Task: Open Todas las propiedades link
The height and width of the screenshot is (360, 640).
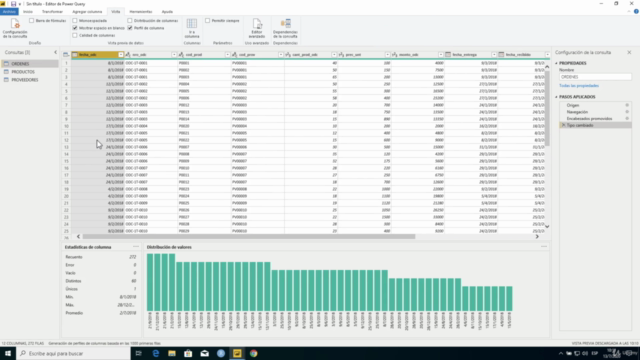Action: 579,86
